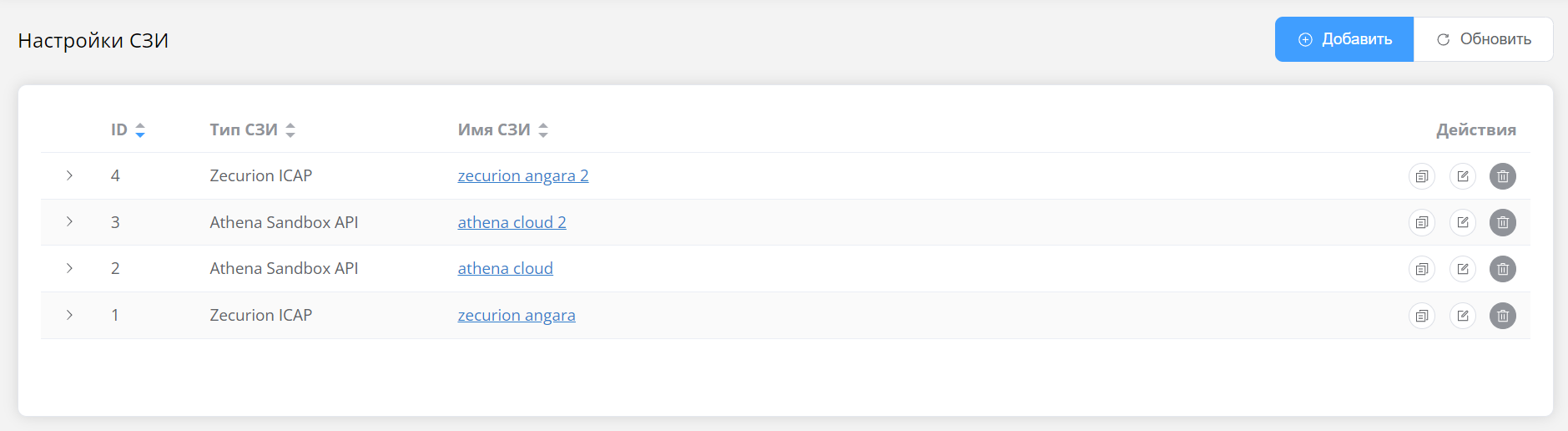
Task: Click the trash icon for athena cloud 2
Action: click(x=1502, y=222)
